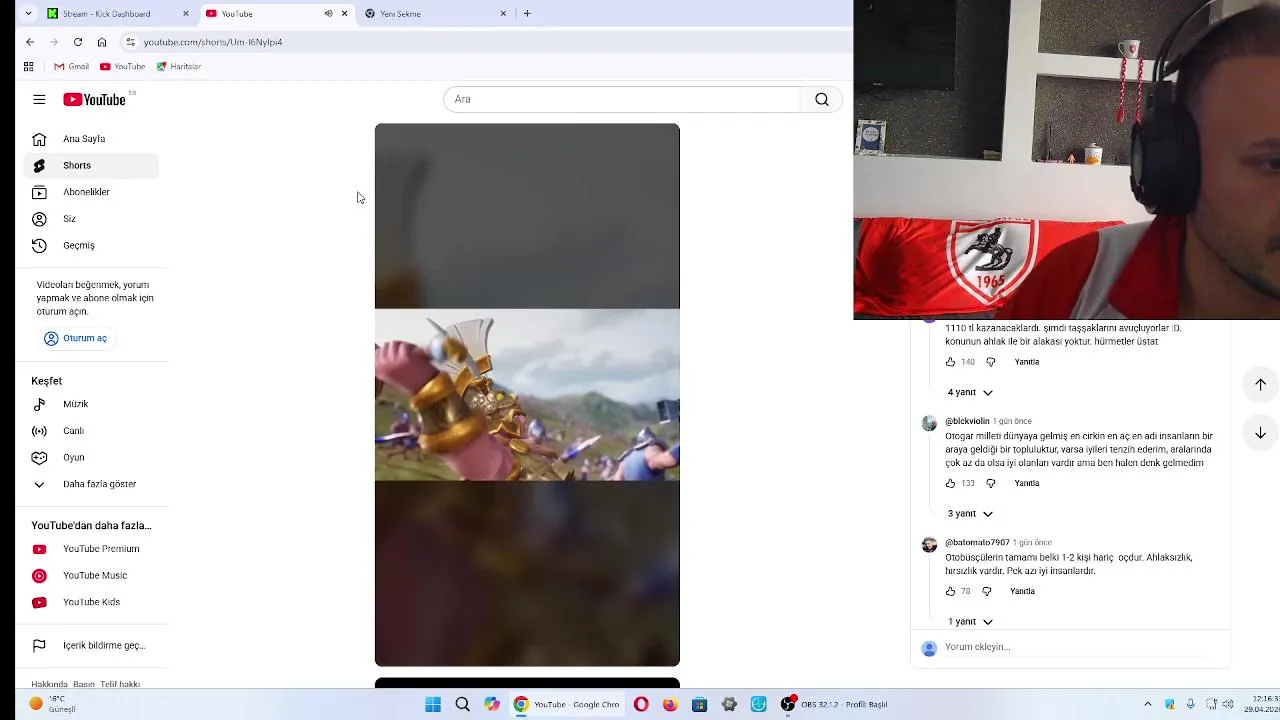
Task: Click @blckviolin profile avatar
Action: click(929, 424)
